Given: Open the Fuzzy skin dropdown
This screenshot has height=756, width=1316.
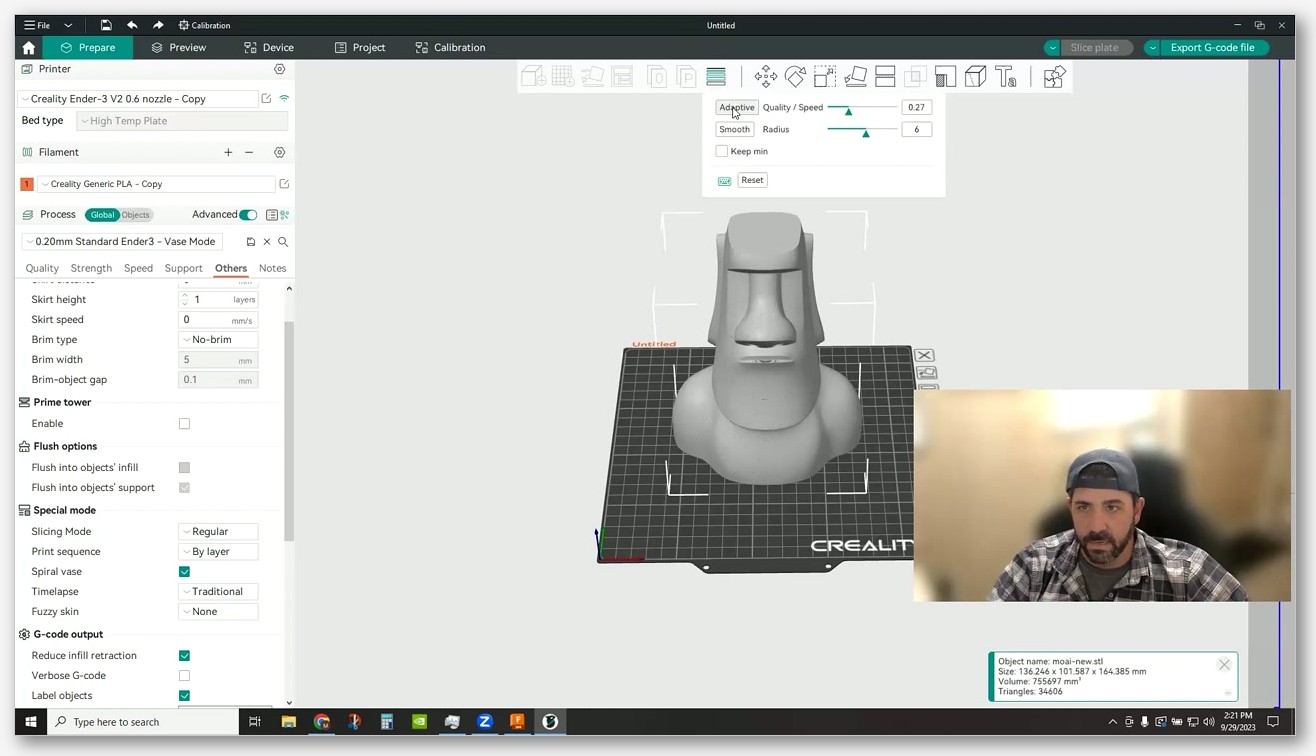Looking at the screenshot, I should [x=218, y=612].
